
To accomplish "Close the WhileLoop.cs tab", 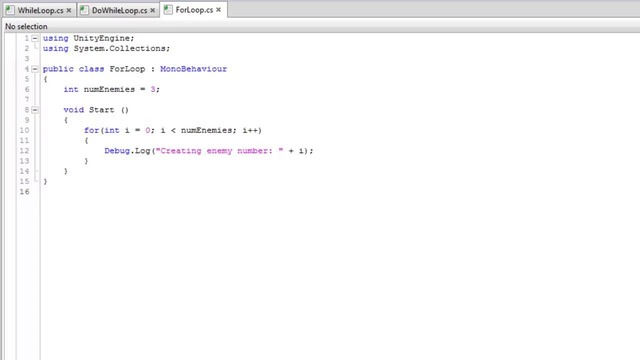I will click(x=69, y=10).
